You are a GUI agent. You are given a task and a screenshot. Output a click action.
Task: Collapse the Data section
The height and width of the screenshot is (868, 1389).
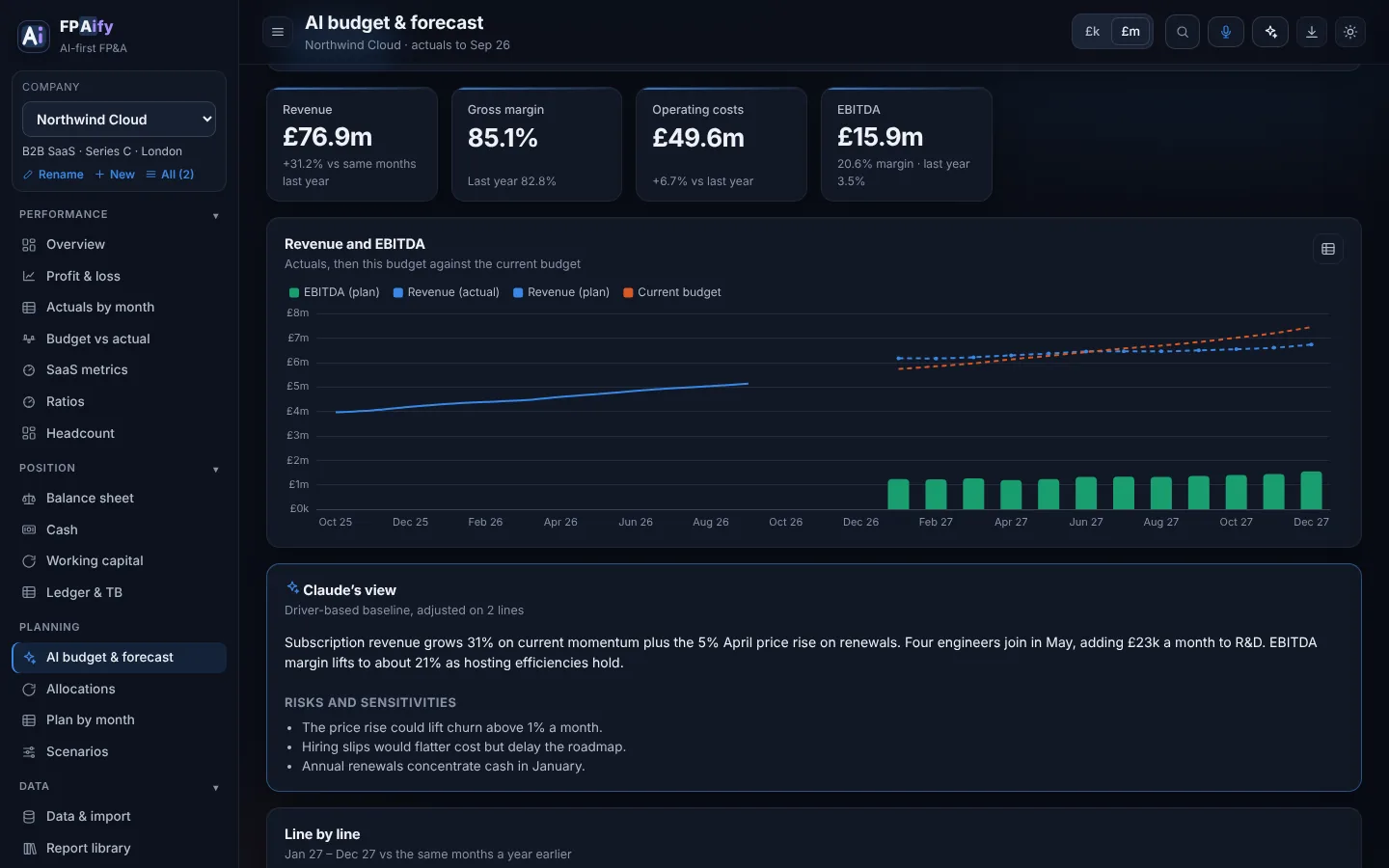(120, 786)
